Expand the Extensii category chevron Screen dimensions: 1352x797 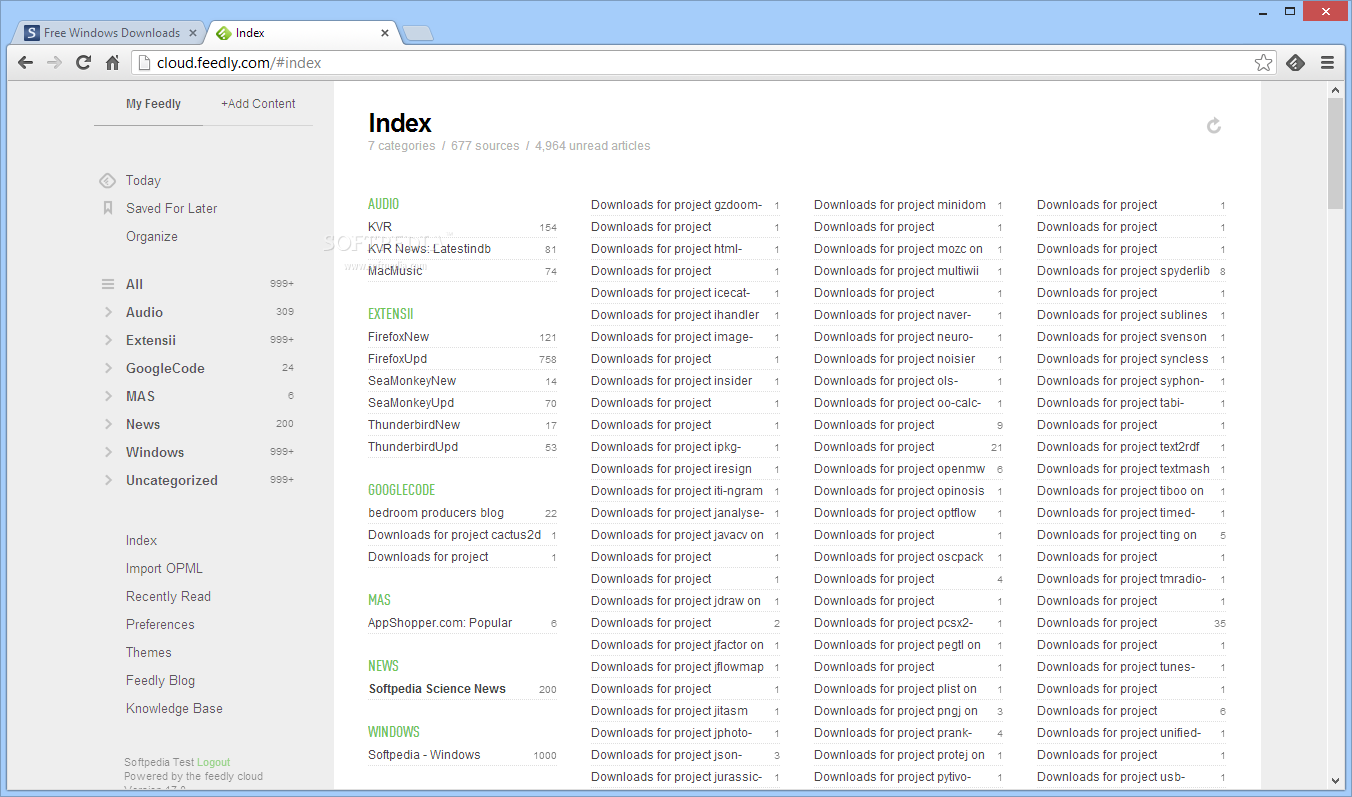click(x=107, y=340)
